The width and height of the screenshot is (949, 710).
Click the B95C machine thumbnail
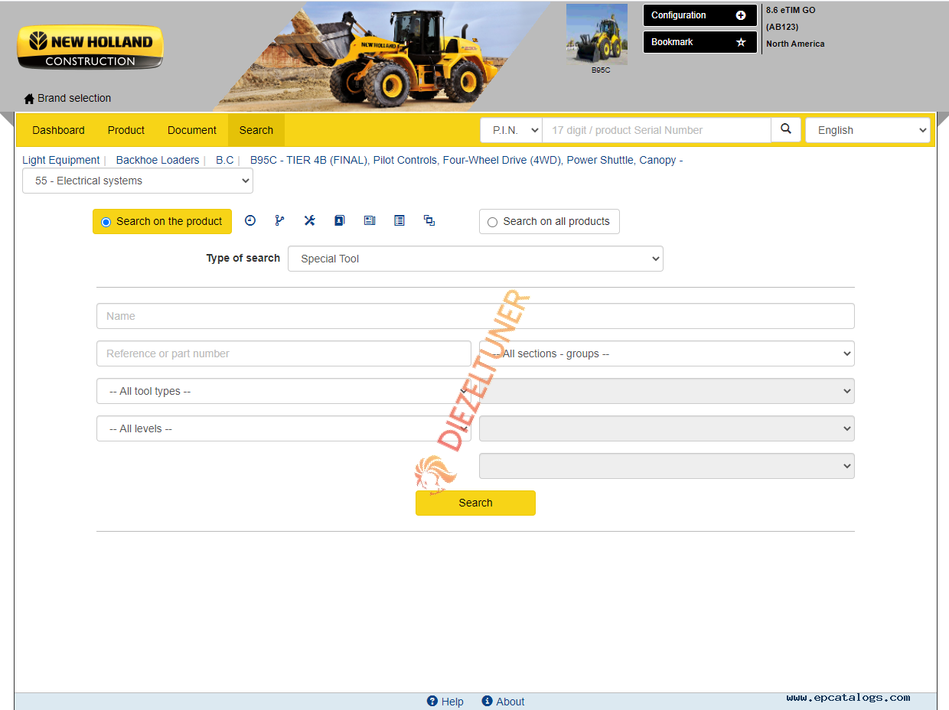[597, 34]
